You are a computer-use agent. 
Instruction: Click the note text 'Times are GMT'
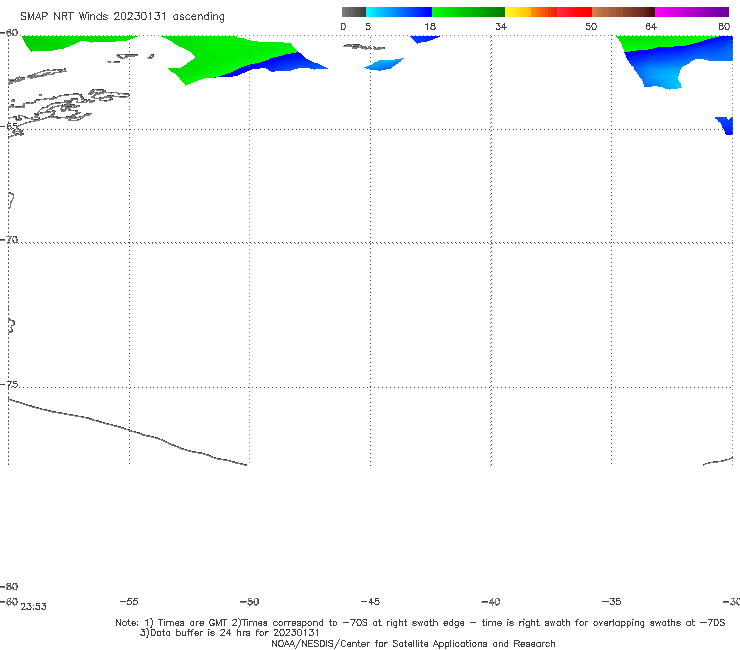[x=191, y=622]
